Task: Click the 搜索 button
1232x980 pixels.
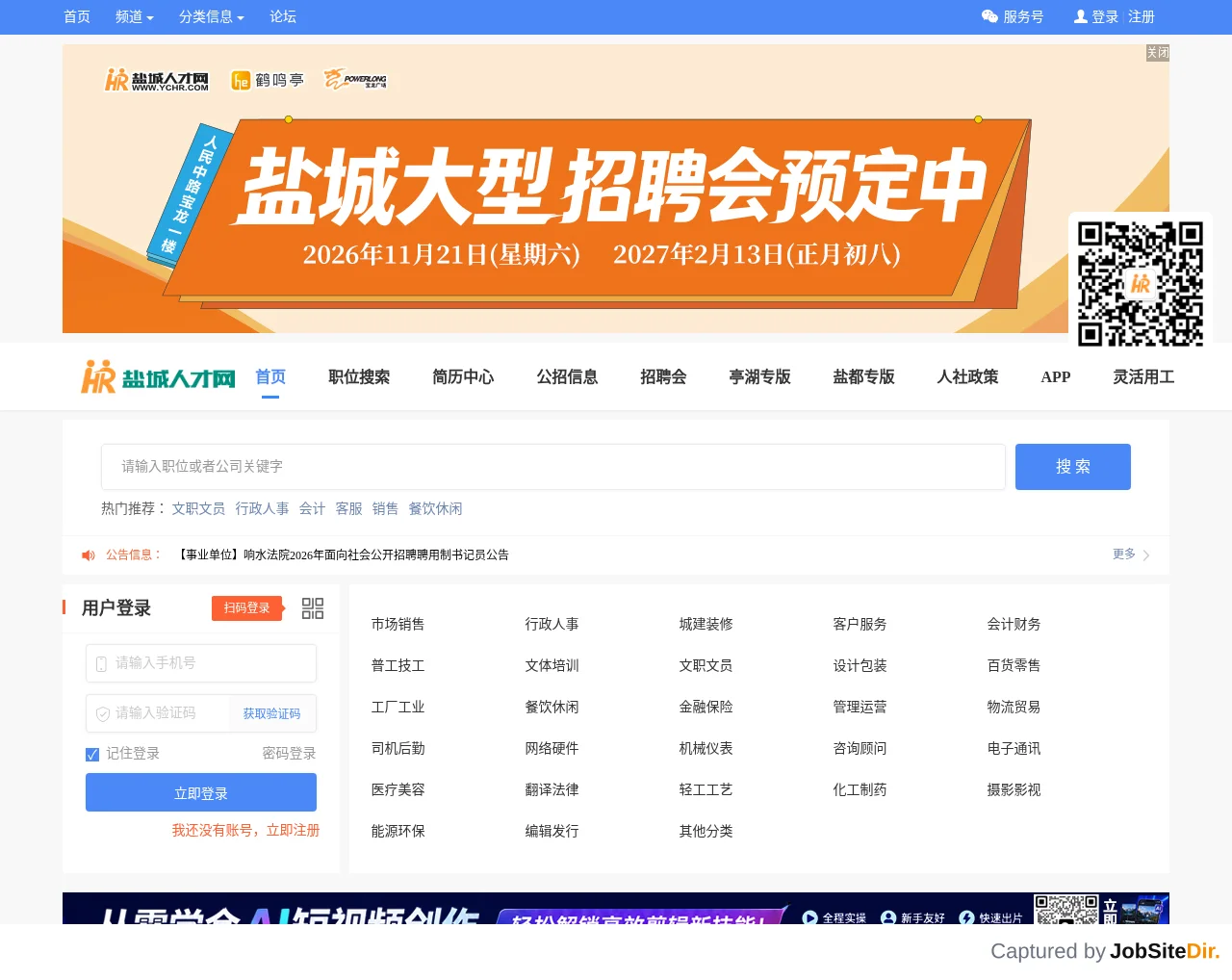Action: (1073, 467)
